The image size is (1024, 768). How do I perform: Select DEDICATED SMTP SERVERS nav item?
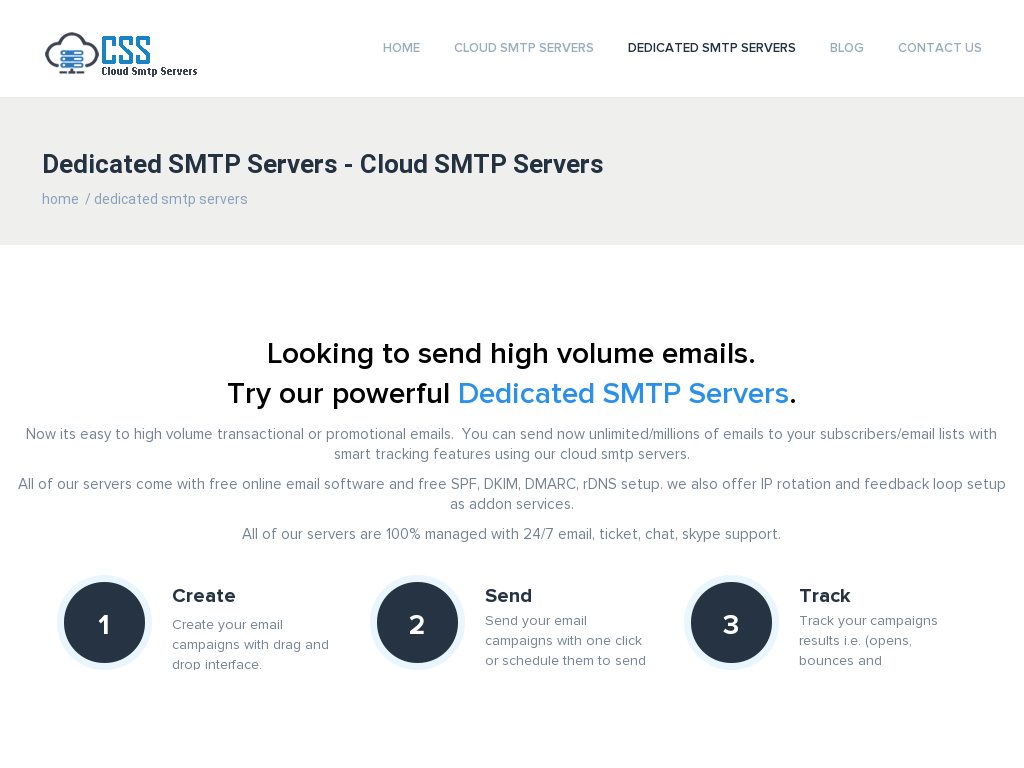(x=711, y=48)
